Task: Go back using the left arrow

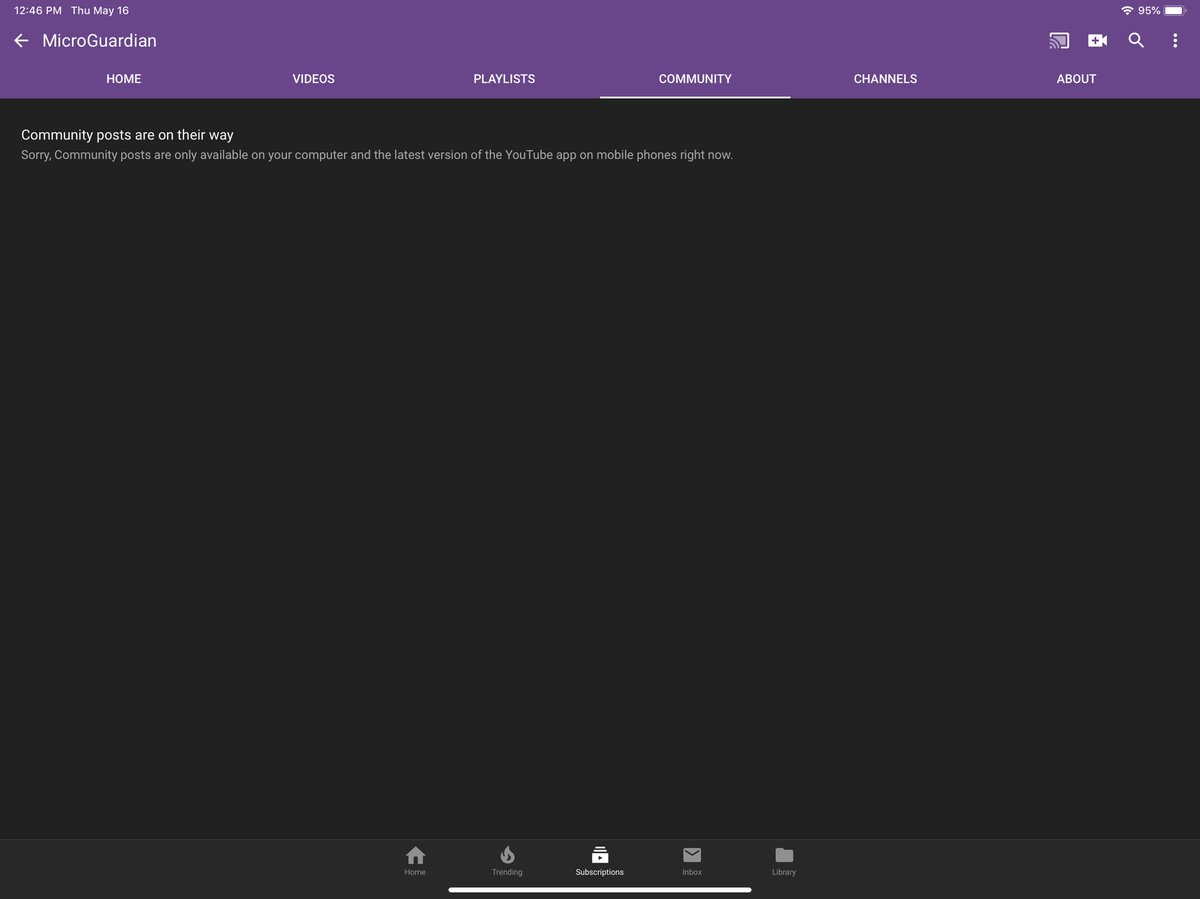Action: coord(21,41)
